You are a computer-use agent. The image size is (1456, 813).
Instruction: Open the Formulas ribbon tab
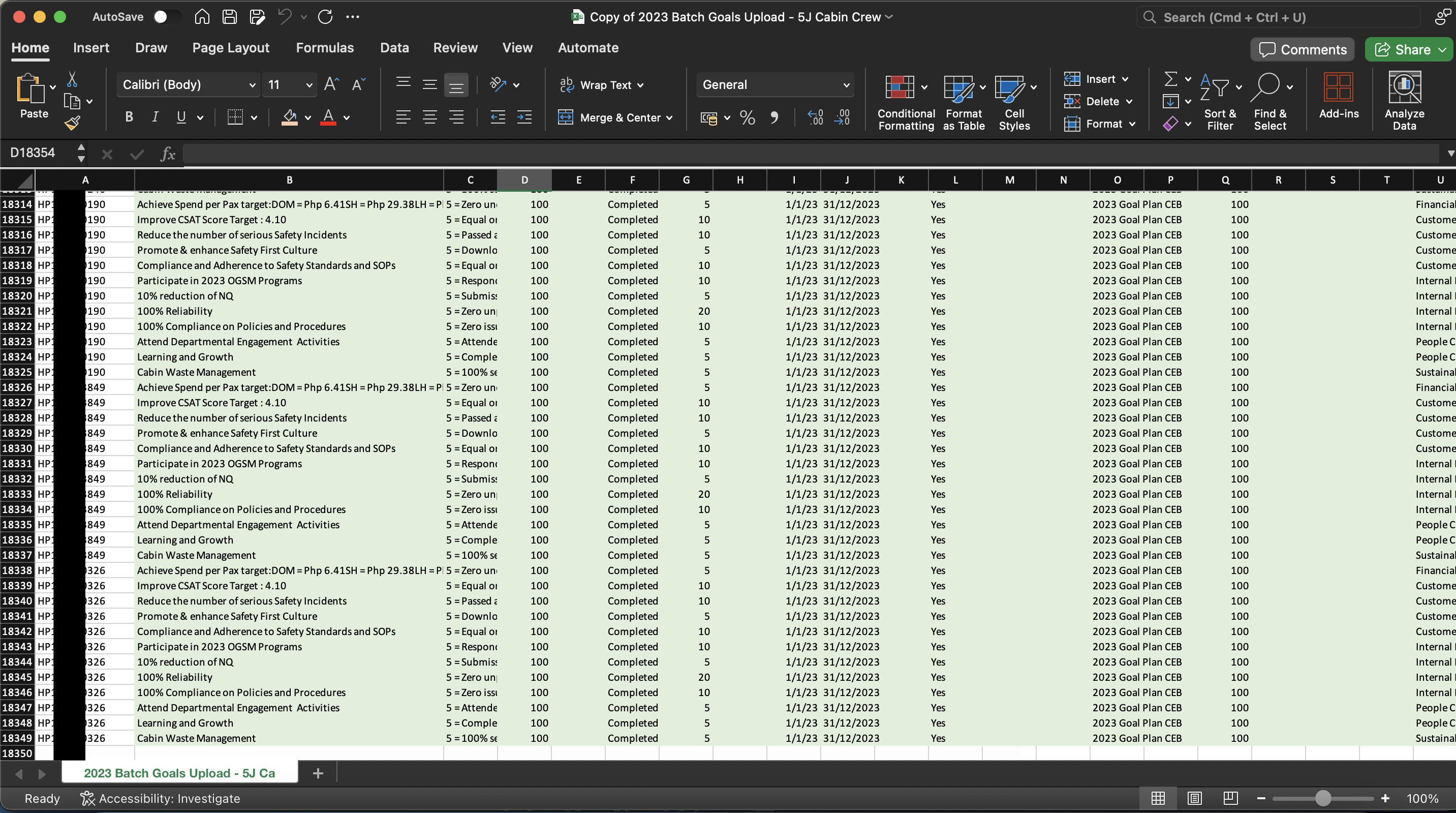(324, 47)
